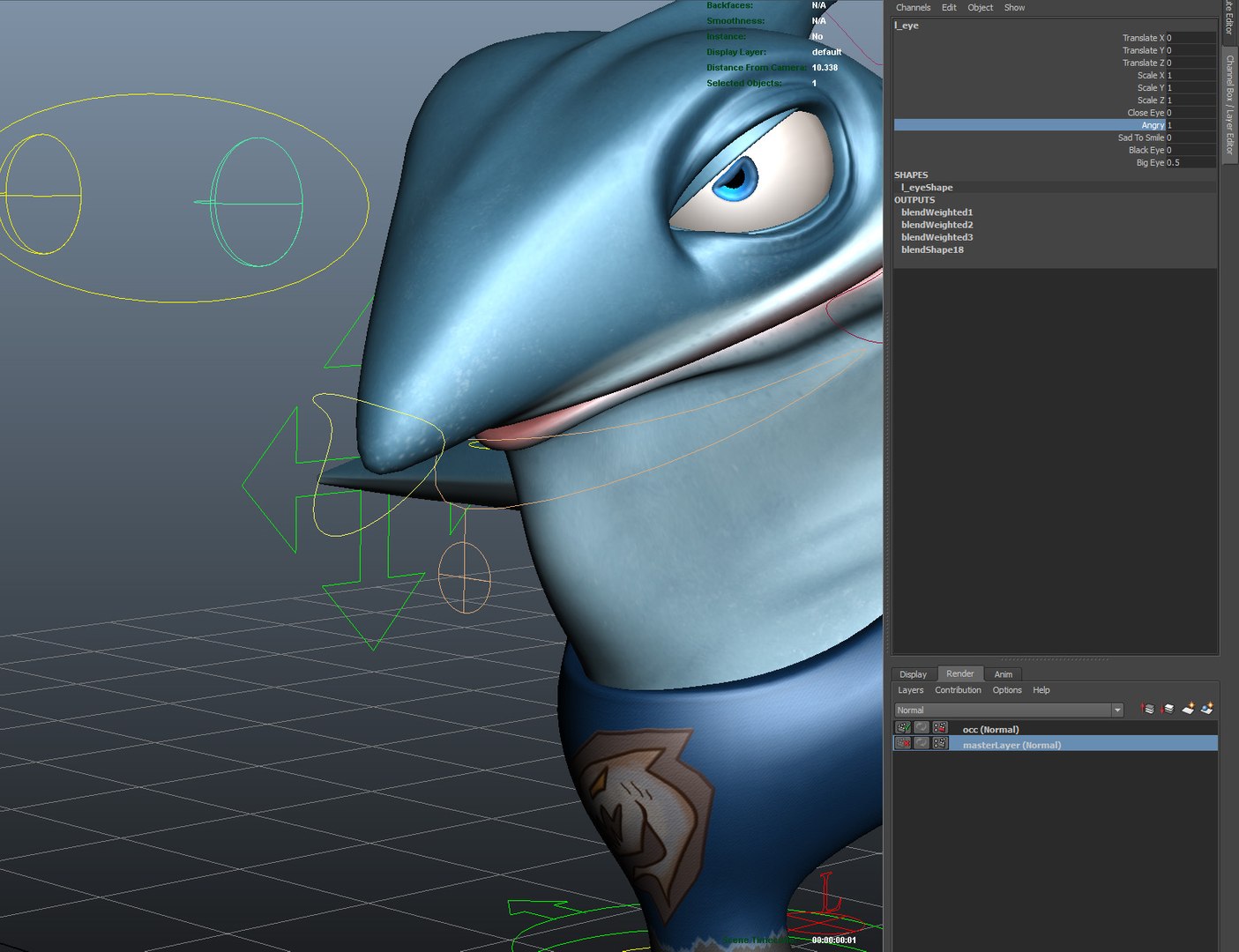Open render settings icon for occ layer
This screenshot has width=1239, height=952.
click(940, 728)
